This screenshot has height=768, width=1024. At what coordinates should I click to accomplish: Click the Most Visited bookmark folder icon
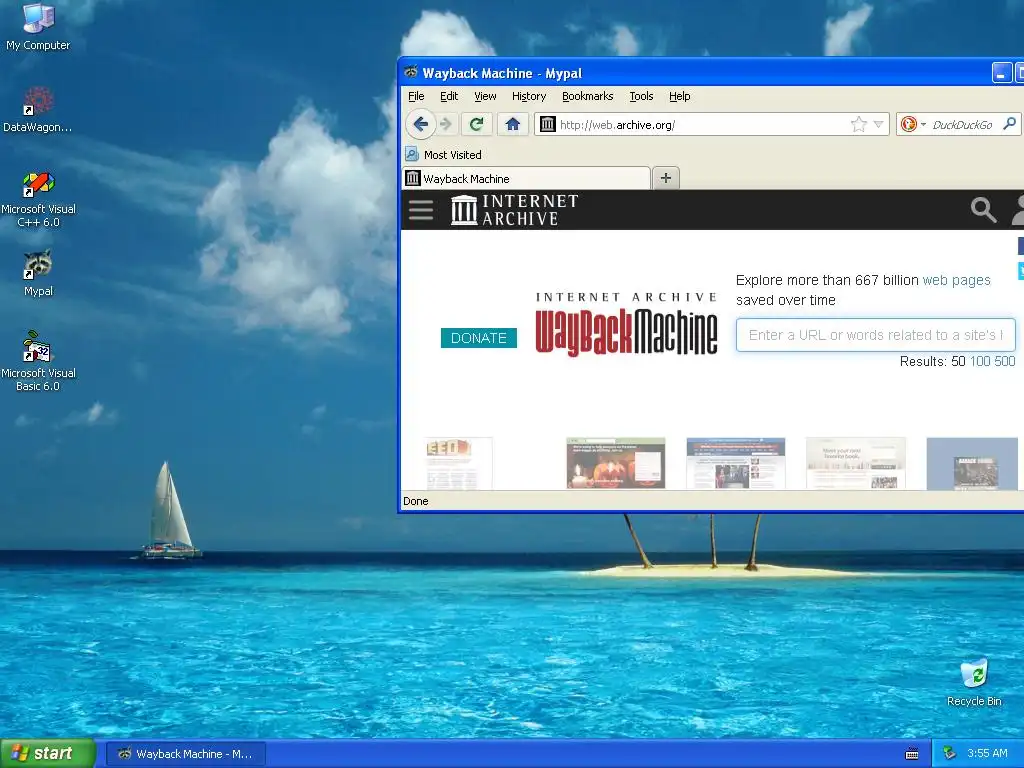(411, 154)
